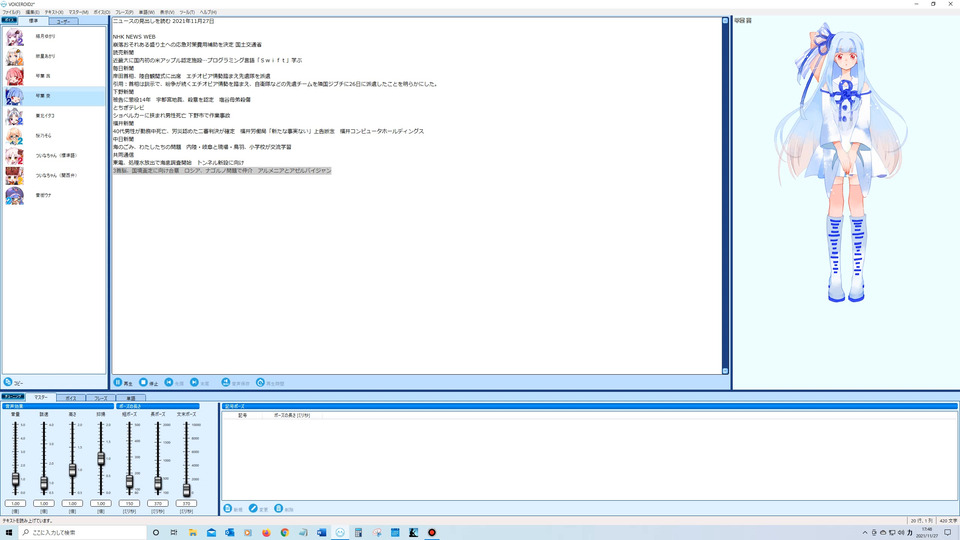Open the notification center icon

click(948, 533)
